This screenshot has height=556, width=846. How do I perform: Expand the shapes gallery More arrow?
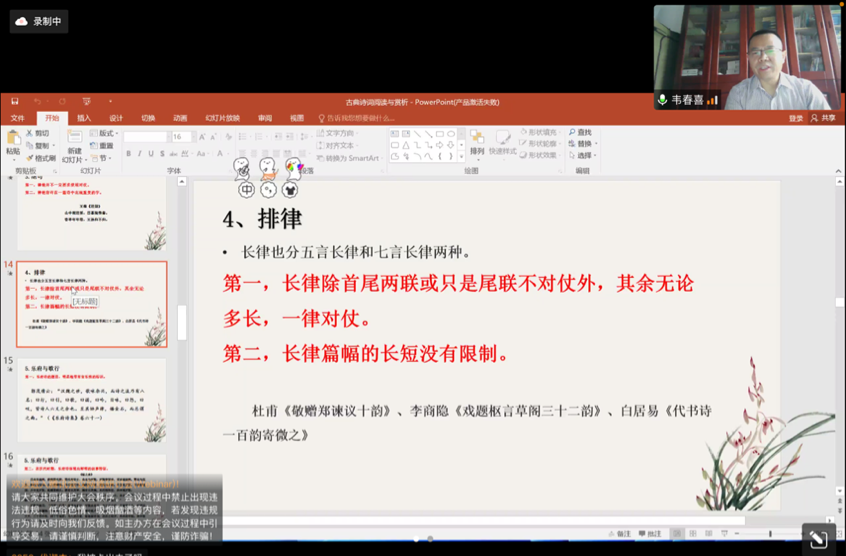pos(461,157)
